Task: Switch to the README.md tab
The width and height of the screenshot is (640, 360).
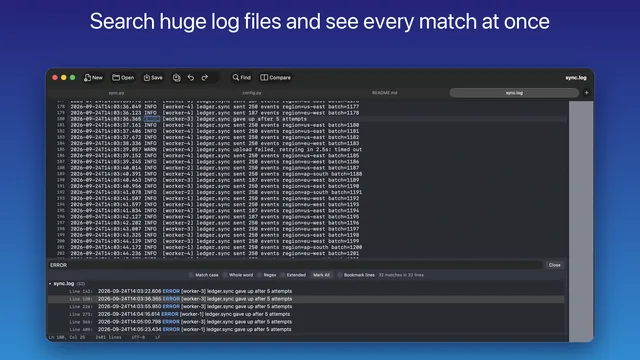Action: pyautogui.click(x=384, y=93)
